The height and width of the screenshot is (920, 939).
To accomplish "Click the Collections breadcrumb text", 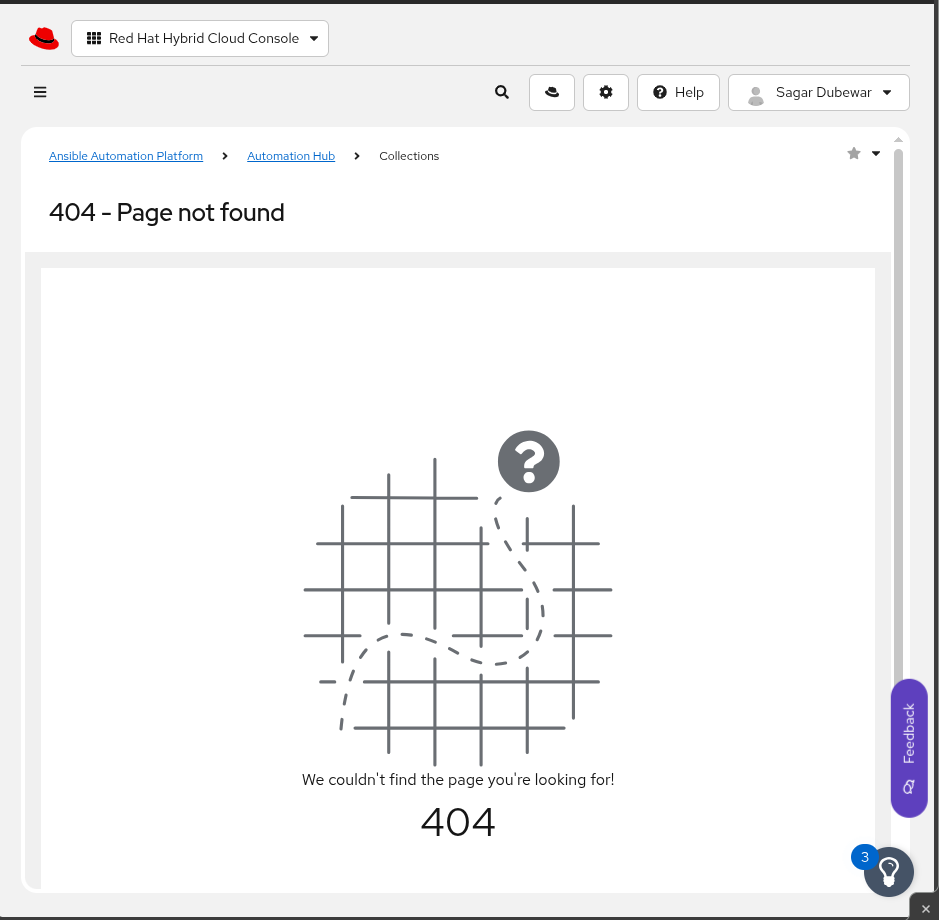I will pyautogui.click(x=409, y=156).
